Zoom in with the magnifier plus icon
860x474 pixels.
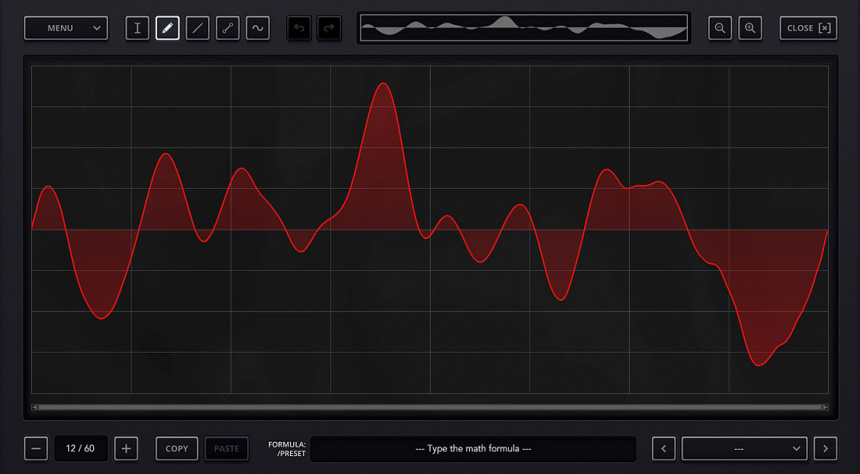tap(750, 28)
